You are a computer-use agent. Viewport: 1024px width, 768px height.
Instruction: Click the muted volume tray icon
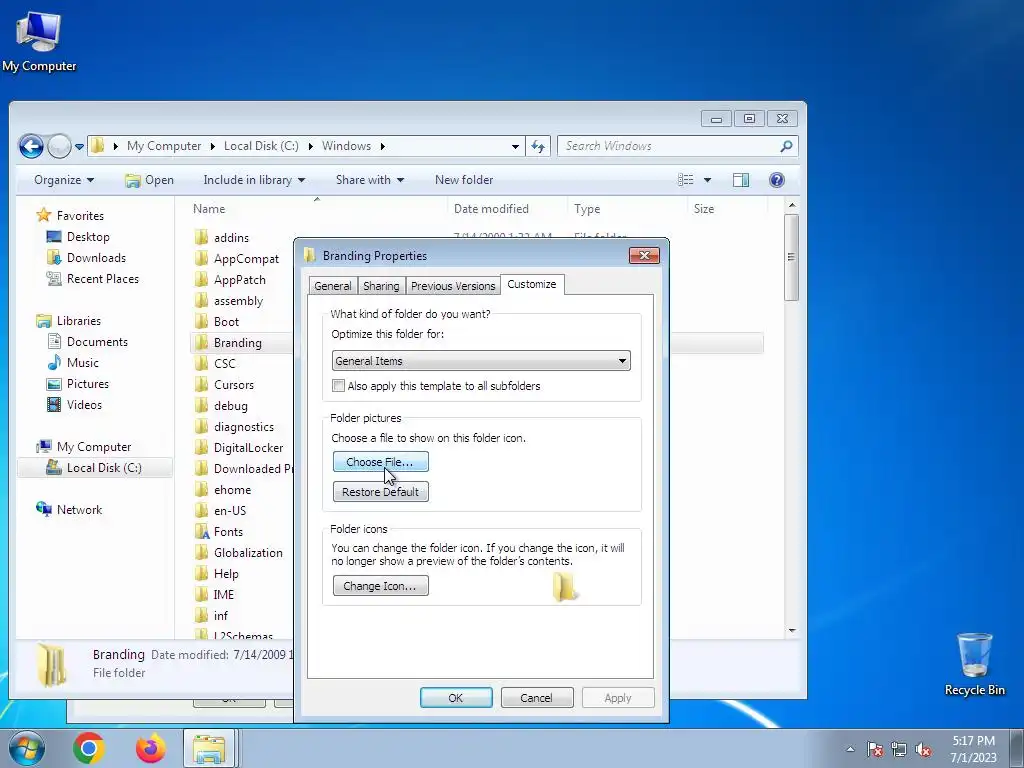(923, 750)
